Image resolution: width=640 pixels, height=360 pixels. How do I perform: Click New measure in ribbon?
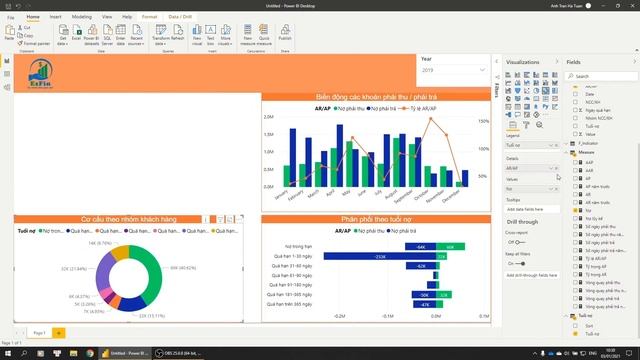[x=247, y=35]
